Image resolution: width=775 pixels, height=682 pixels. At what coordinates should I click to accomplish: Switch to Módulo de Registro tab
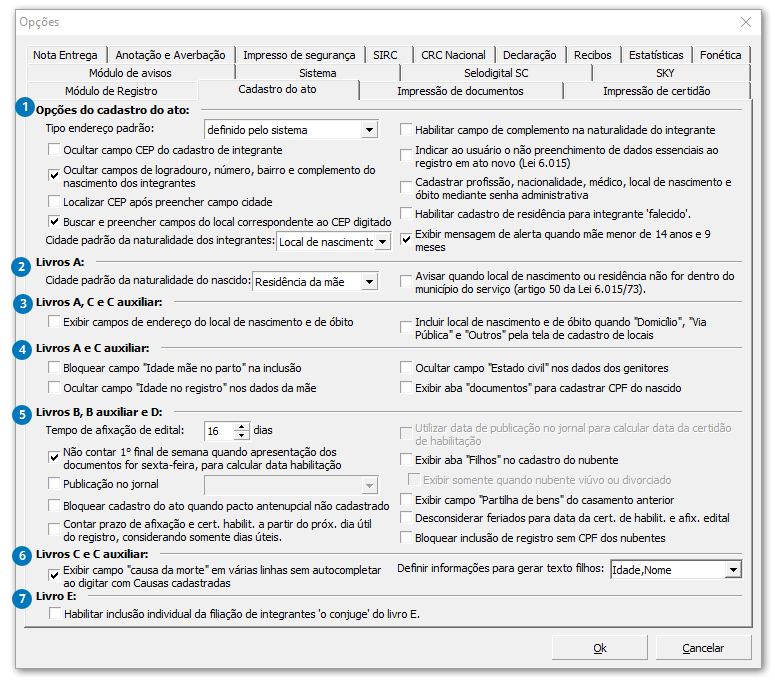pos(111,91)
